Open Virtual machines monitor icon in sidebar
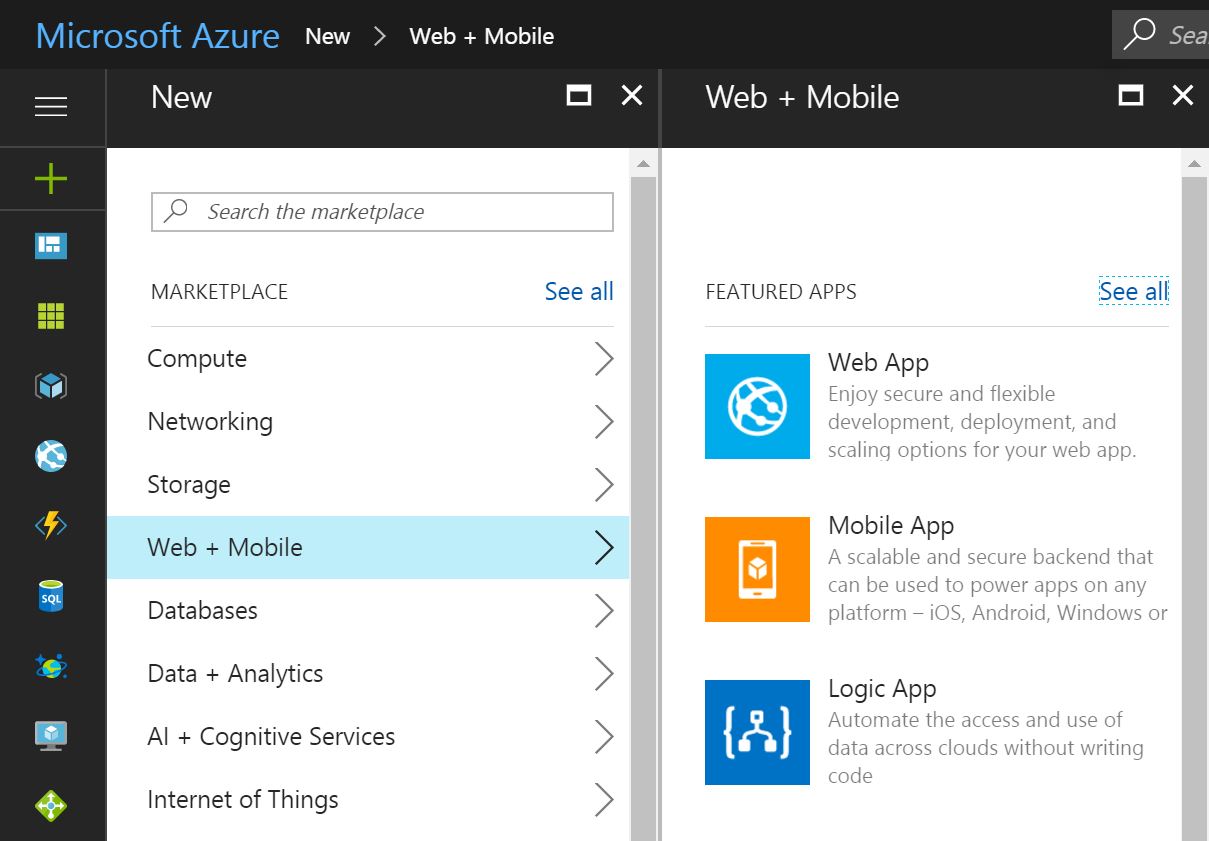 pos(51,736)
